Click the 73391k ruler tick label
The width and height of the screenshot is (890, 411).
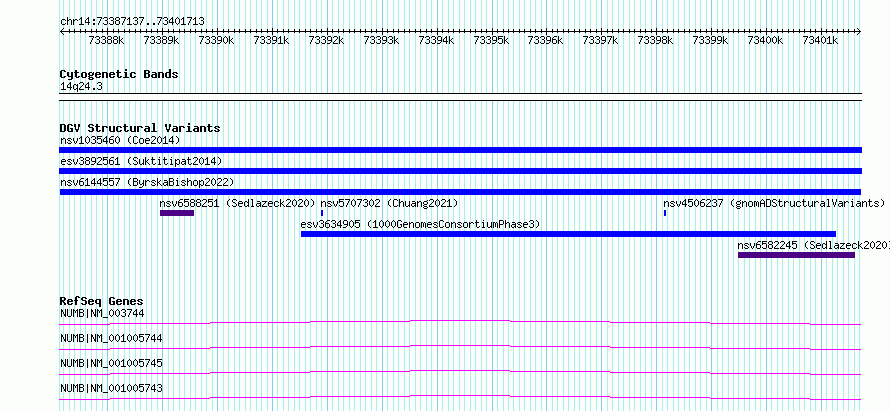point(271,40)
